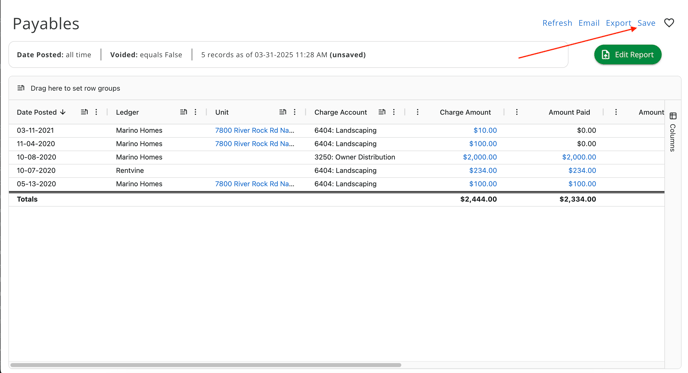Toggle row group icon in Ledger header
Viewport: 688px width, 373px height.
pos(184,112)
